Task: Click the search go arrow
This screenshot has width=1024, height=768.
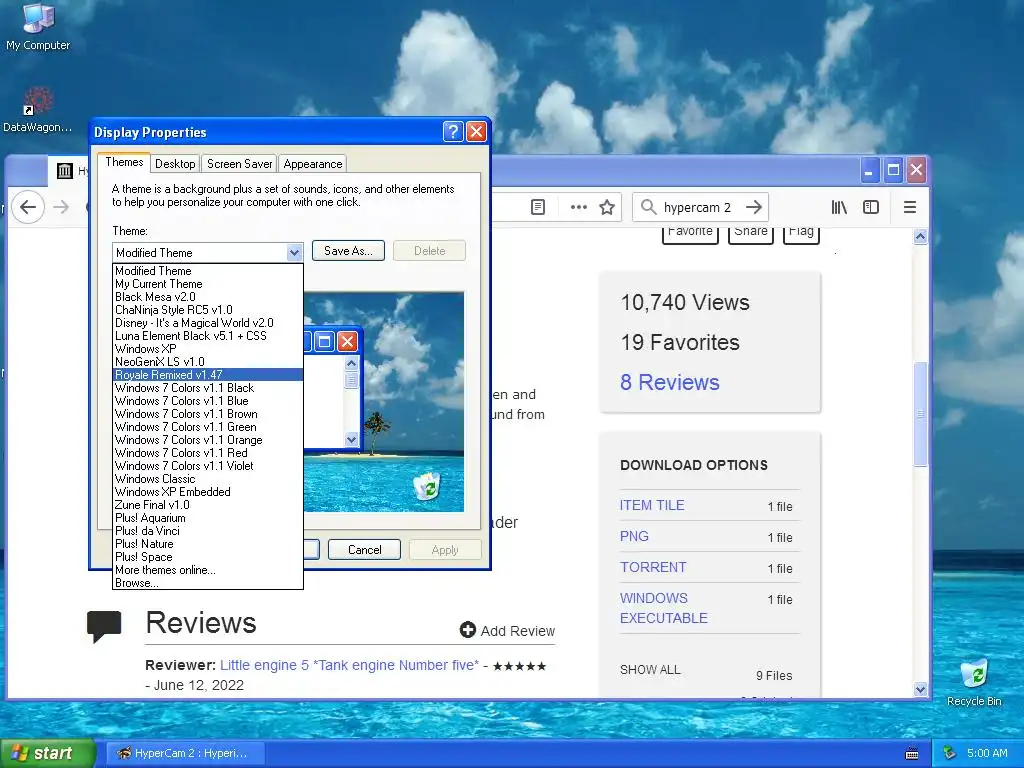Action: pyautogui.click(x=754, y=207)
